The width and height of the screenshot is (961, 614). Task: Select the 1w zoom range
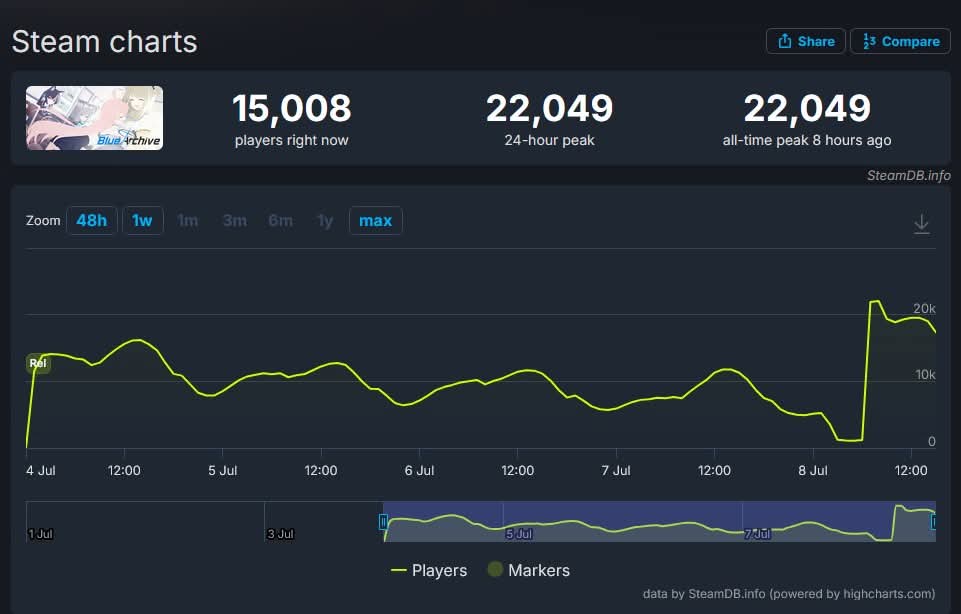pos(142,221)
